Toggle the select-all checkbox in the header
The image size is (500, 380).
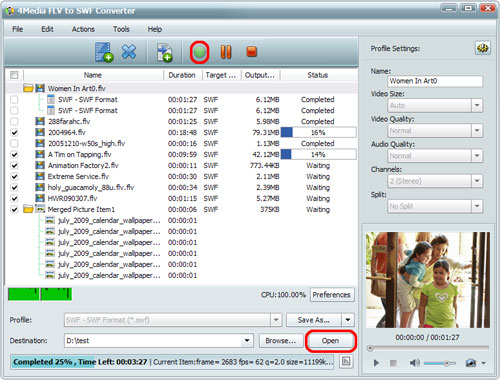point(14,75)
